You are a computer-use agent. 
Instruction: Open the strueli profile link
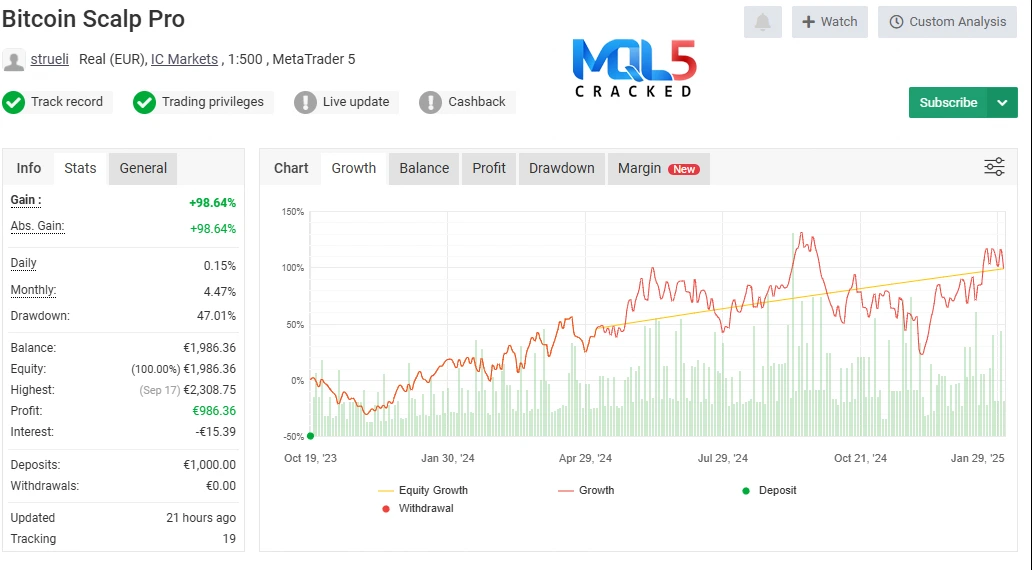tap(49, 59)
